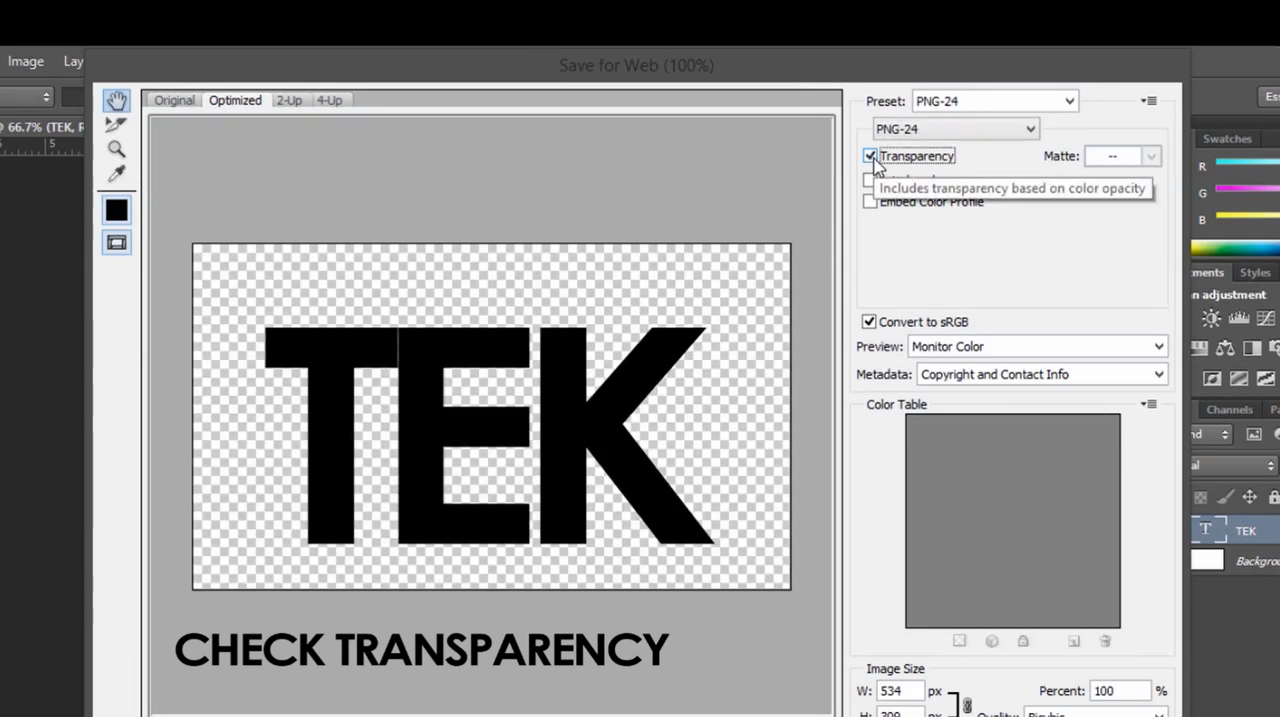This screenshot has height=717, width=1280.
Task: Select the TEK layer name
Action: 1246,531
